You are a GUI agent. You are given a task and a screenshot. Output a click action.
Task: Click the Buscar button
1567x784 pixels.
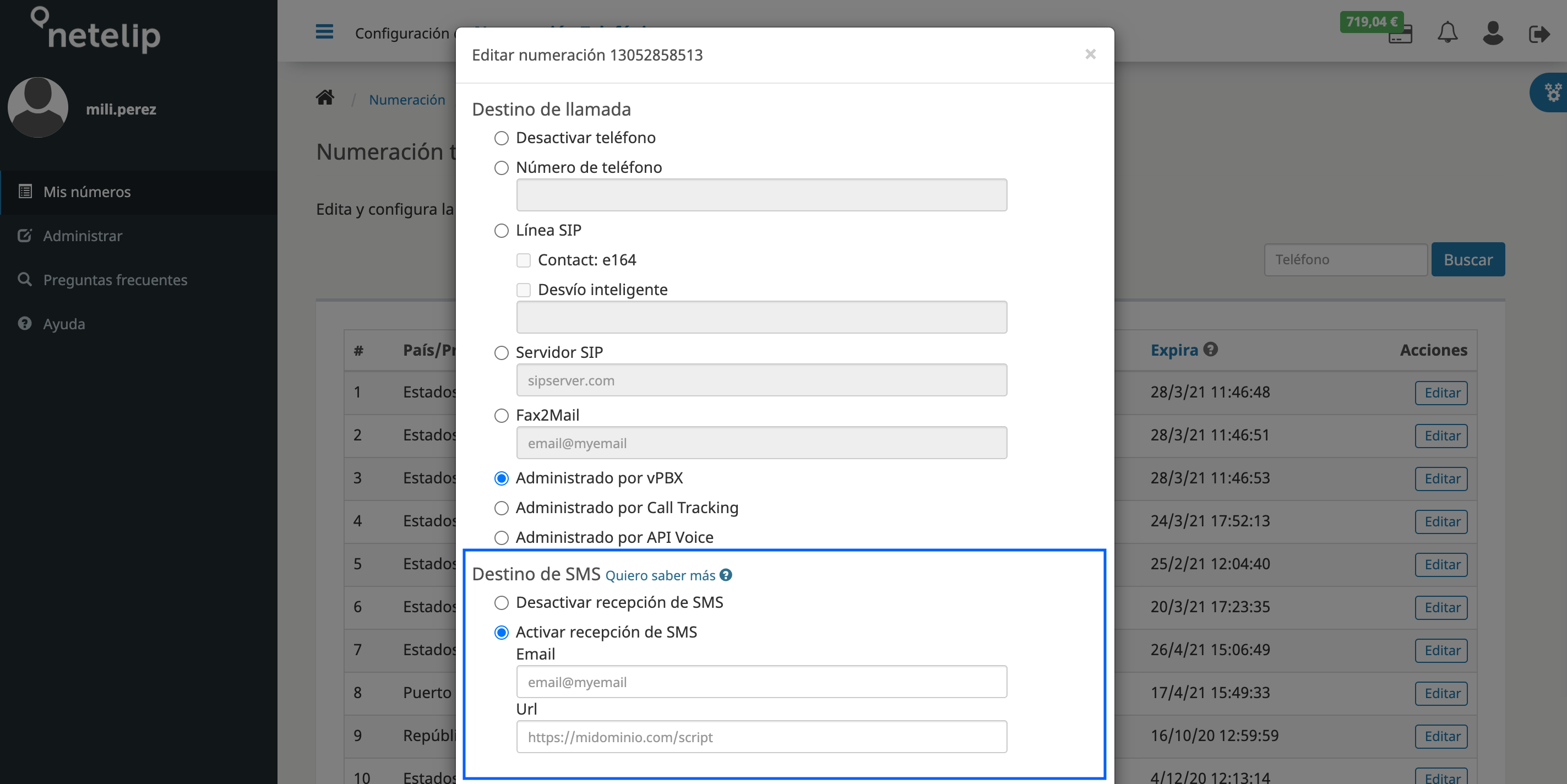tap(1467, 259)
